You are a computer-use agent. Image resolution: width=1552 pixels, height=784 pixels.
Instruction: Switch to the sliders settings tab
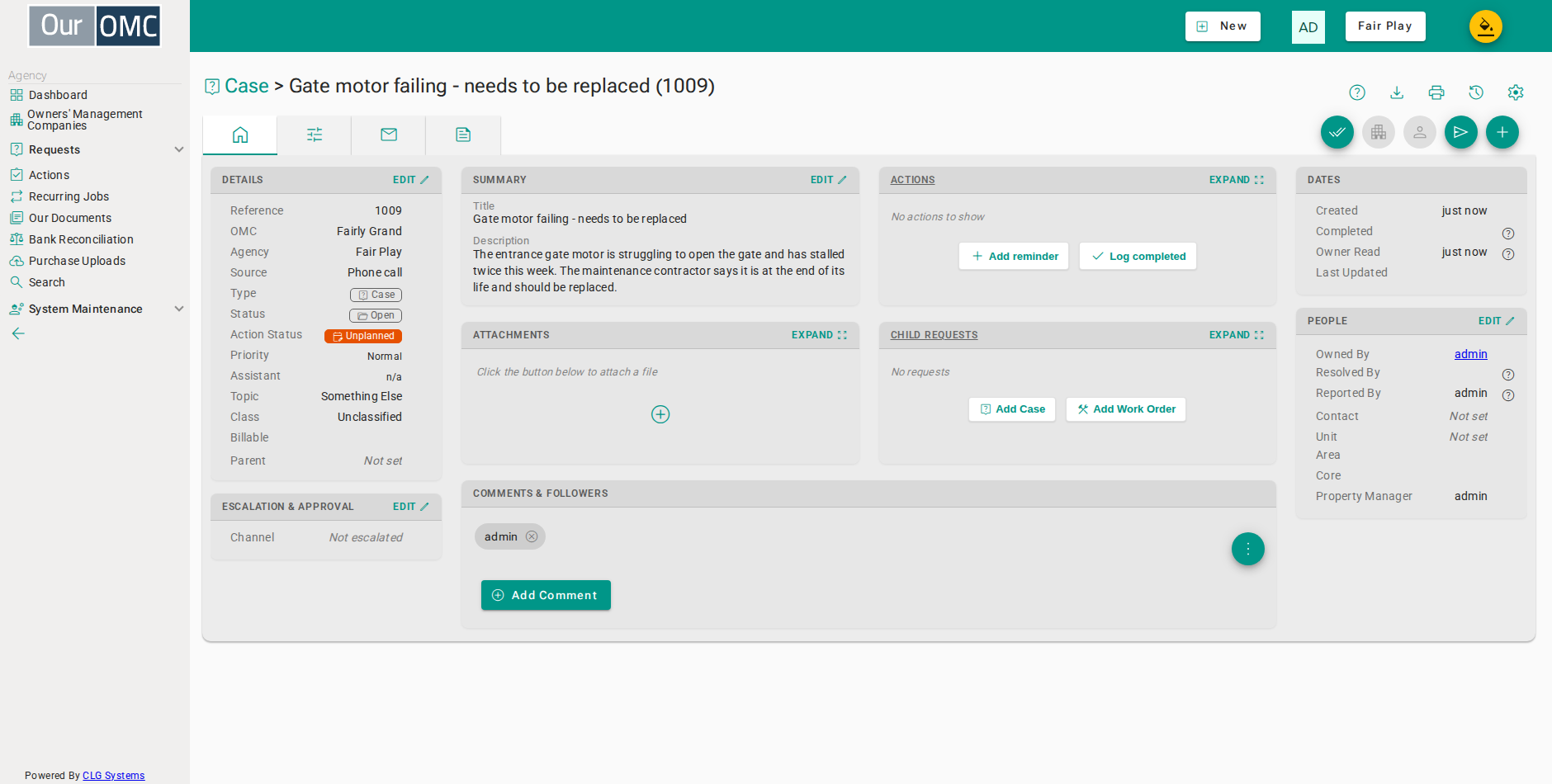tap(315, 135)
